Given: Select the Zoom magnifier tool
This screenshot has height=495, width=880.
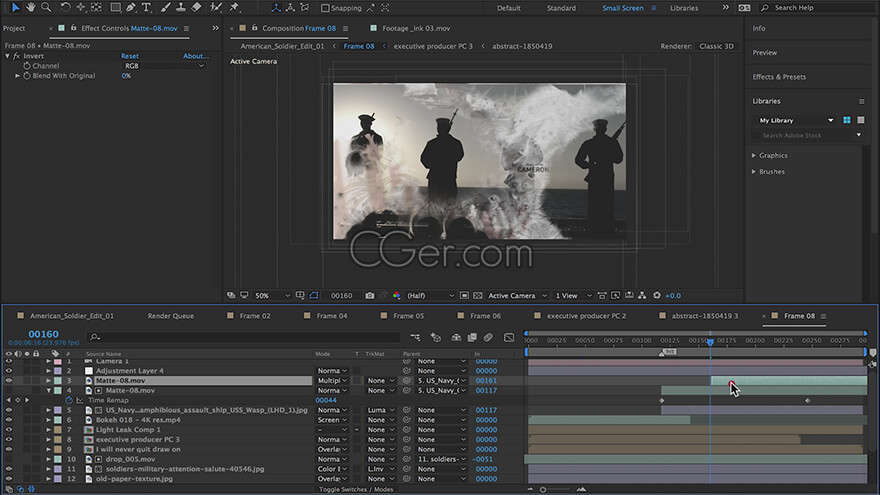Looking at the screenshot, I should 46,7.
